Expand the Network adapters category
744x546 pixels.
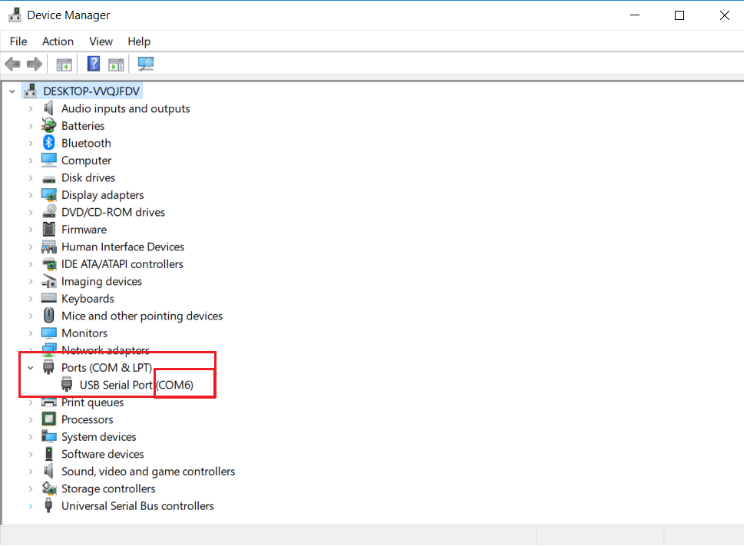[x=30, y=350]
